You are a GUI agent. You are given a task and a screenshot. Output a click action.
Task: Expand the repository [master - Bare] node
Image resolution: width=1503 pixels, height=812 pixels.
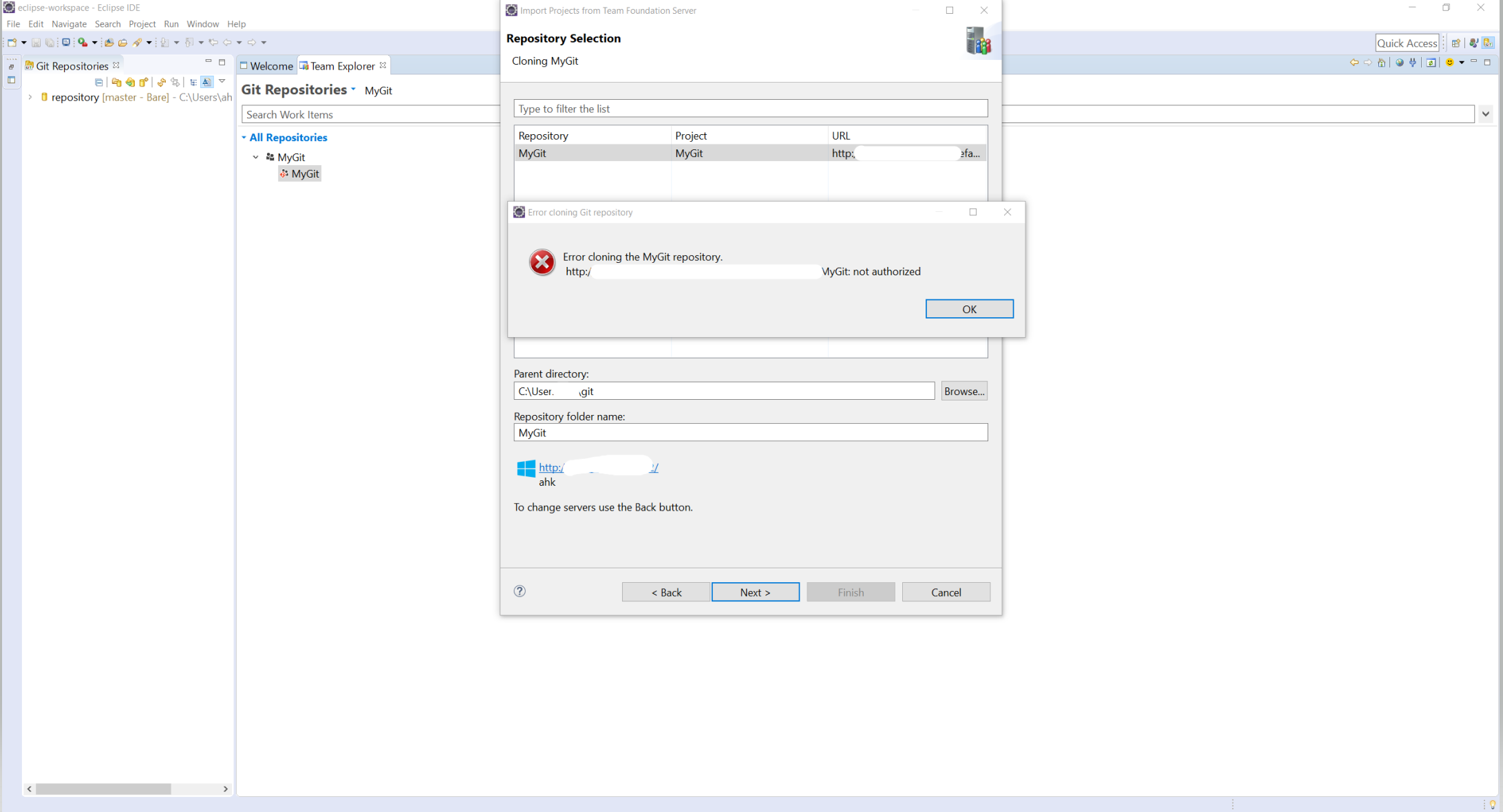30,97
